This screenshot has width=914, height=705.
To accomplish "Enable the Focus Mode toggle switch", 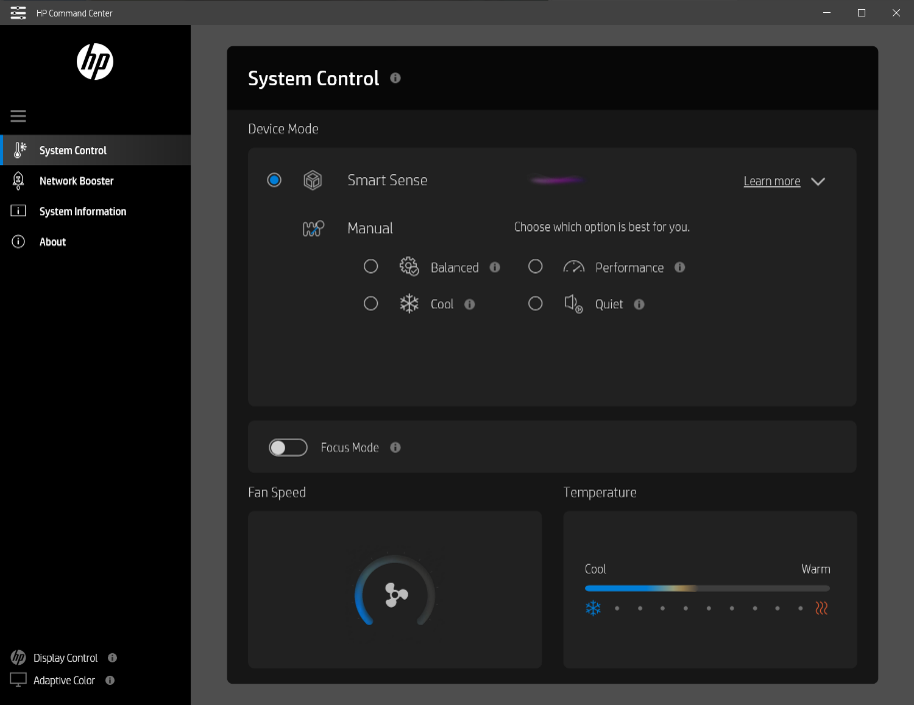I will [x=288, y=447].
